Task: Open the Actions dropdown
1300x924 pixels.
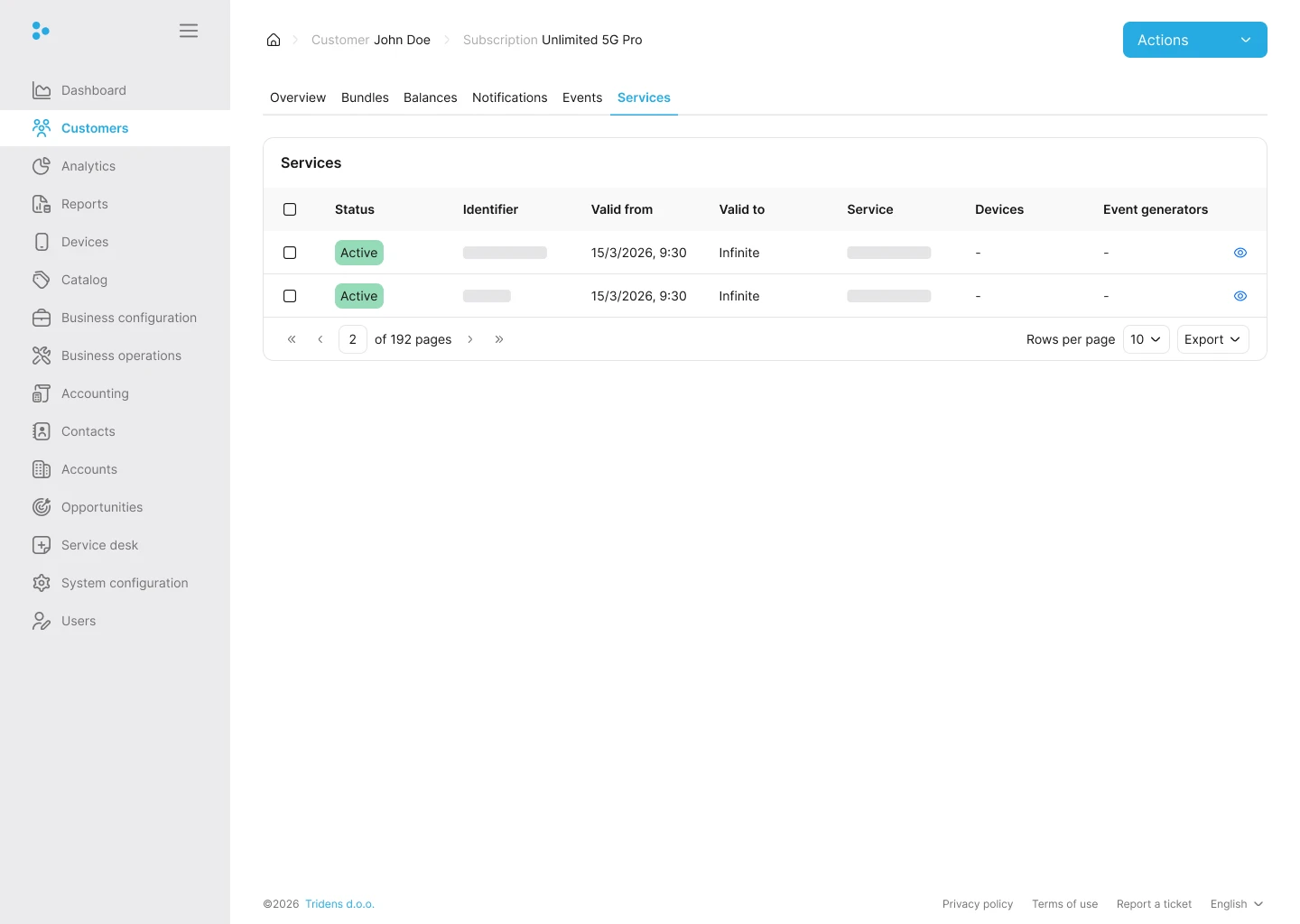Action: [x=1194, y=40]
